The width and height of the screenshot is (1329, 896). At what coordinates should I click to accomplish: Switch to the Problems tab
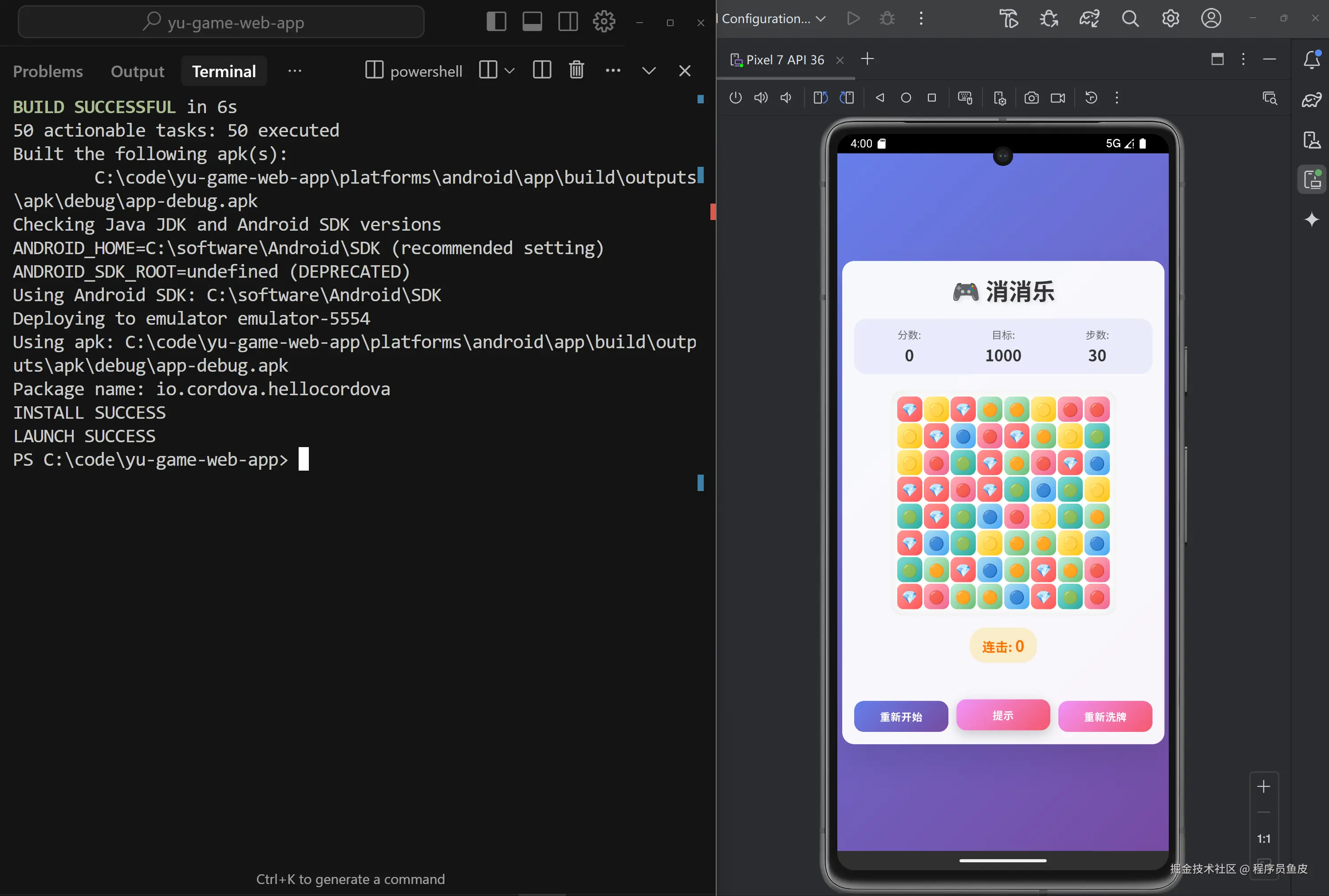click(x=48, y=71)
